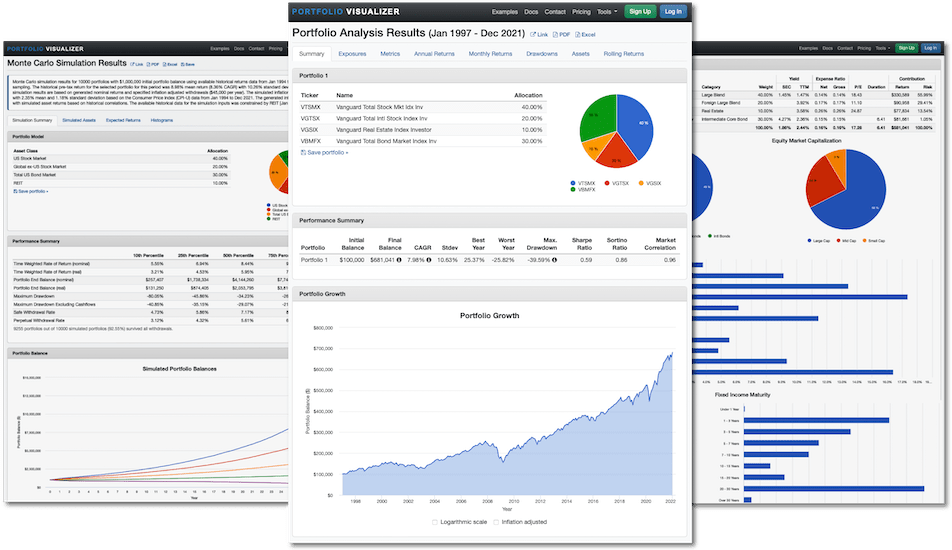952x550 pixels.
Task: Click the blue Large Cap legend marker in right window
Action: tap(809, 241)
